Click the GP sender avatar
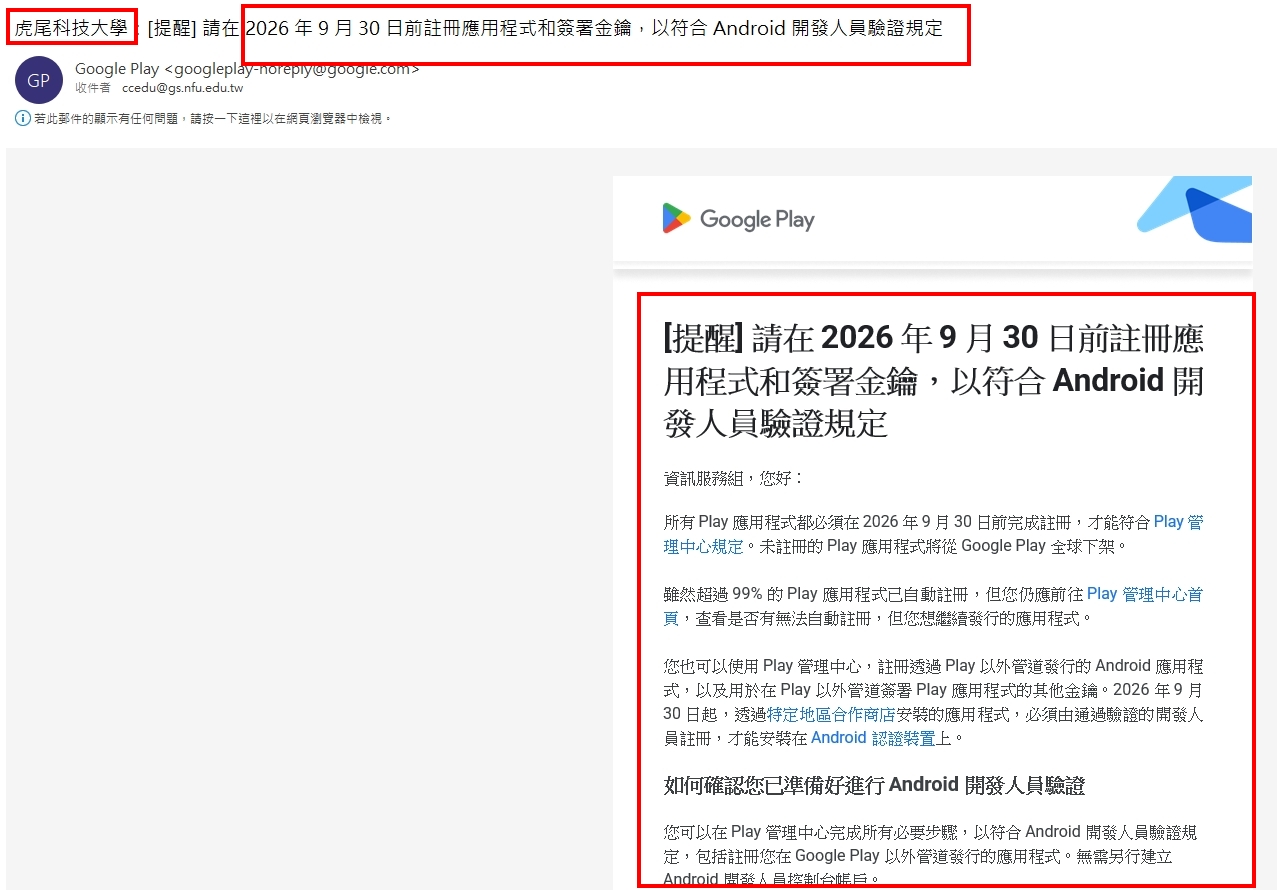1277x890 pixels. tap(39, 81)
